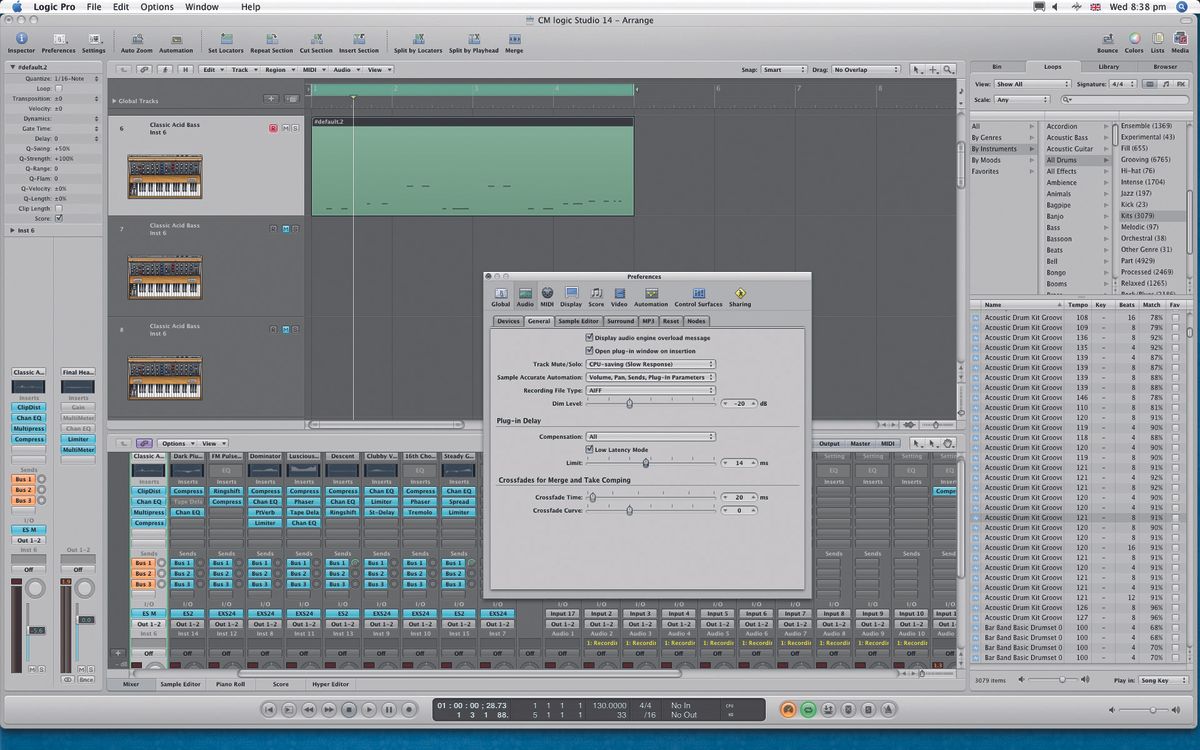Click the Merge toolbar icon
The width and height of the screenshot is (1200, 750).
coord(514,40)
